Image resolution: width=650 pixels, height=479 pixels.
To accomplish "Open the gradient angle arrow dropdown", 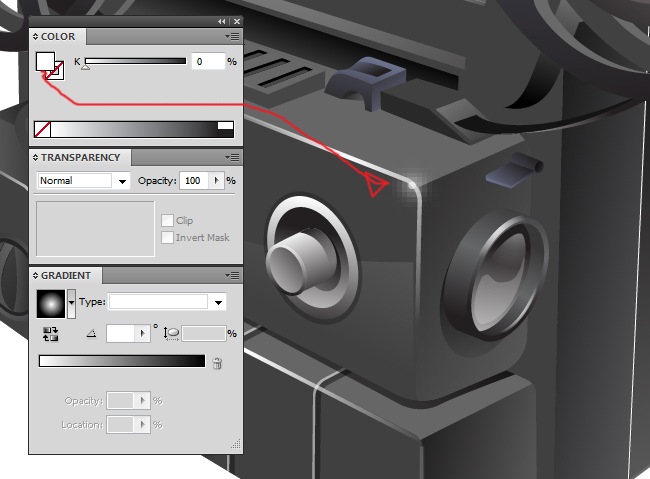I will pyautogui.click(x=143, y=333).
